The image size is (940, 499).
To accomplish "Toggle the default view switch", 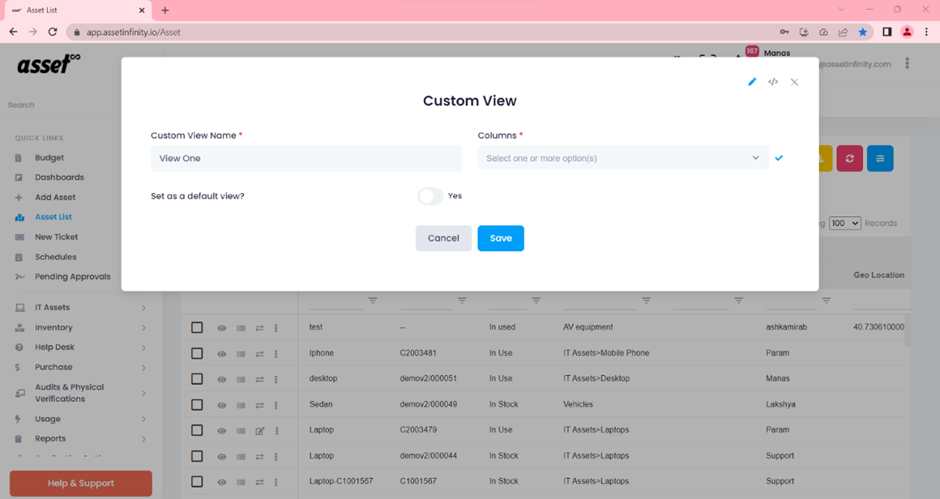I will 430,196.
